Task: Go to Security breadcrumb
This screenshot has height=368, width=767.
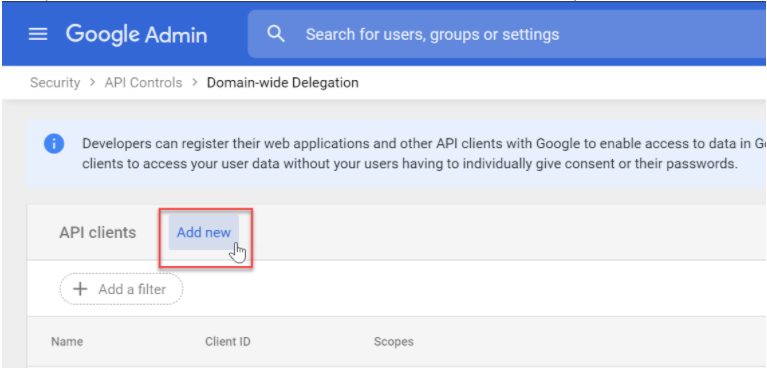Action: pyautogui.click(x=55, y=83)
